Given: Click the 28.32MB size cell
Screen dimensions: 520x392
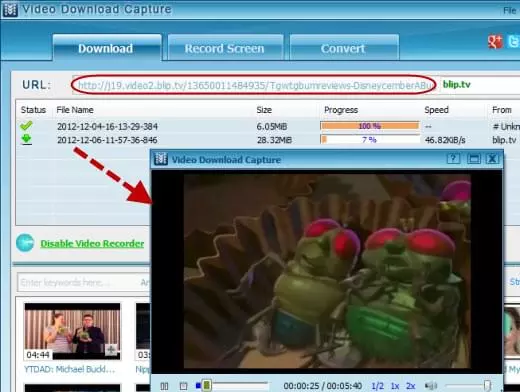Looking at the screenshot, I should (x=274, y=140).
